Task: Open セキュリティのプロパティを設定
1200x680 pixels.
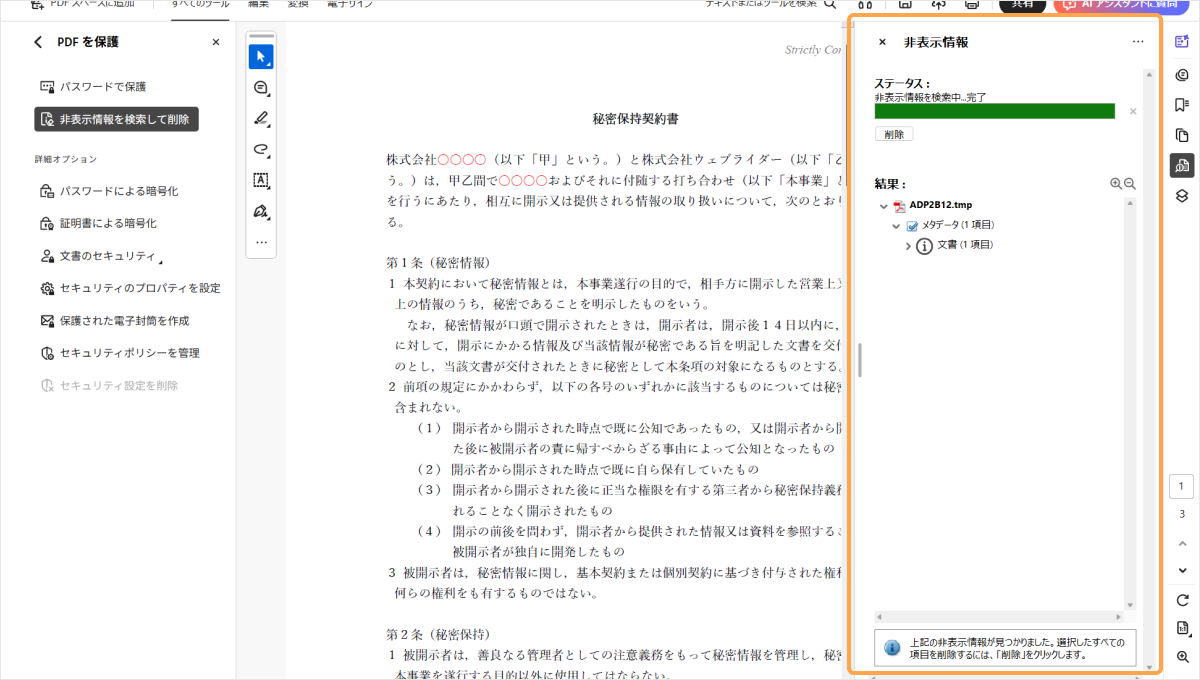Action: (x=130, y=288)
